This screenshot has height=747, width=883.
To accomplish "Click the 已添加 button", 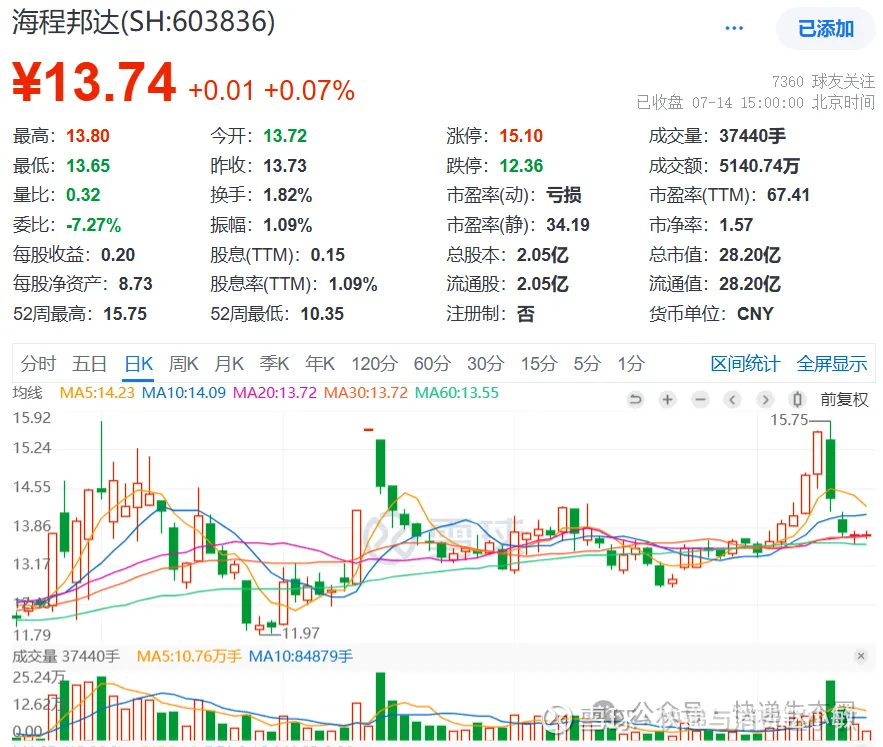I will tap(826, 29).
